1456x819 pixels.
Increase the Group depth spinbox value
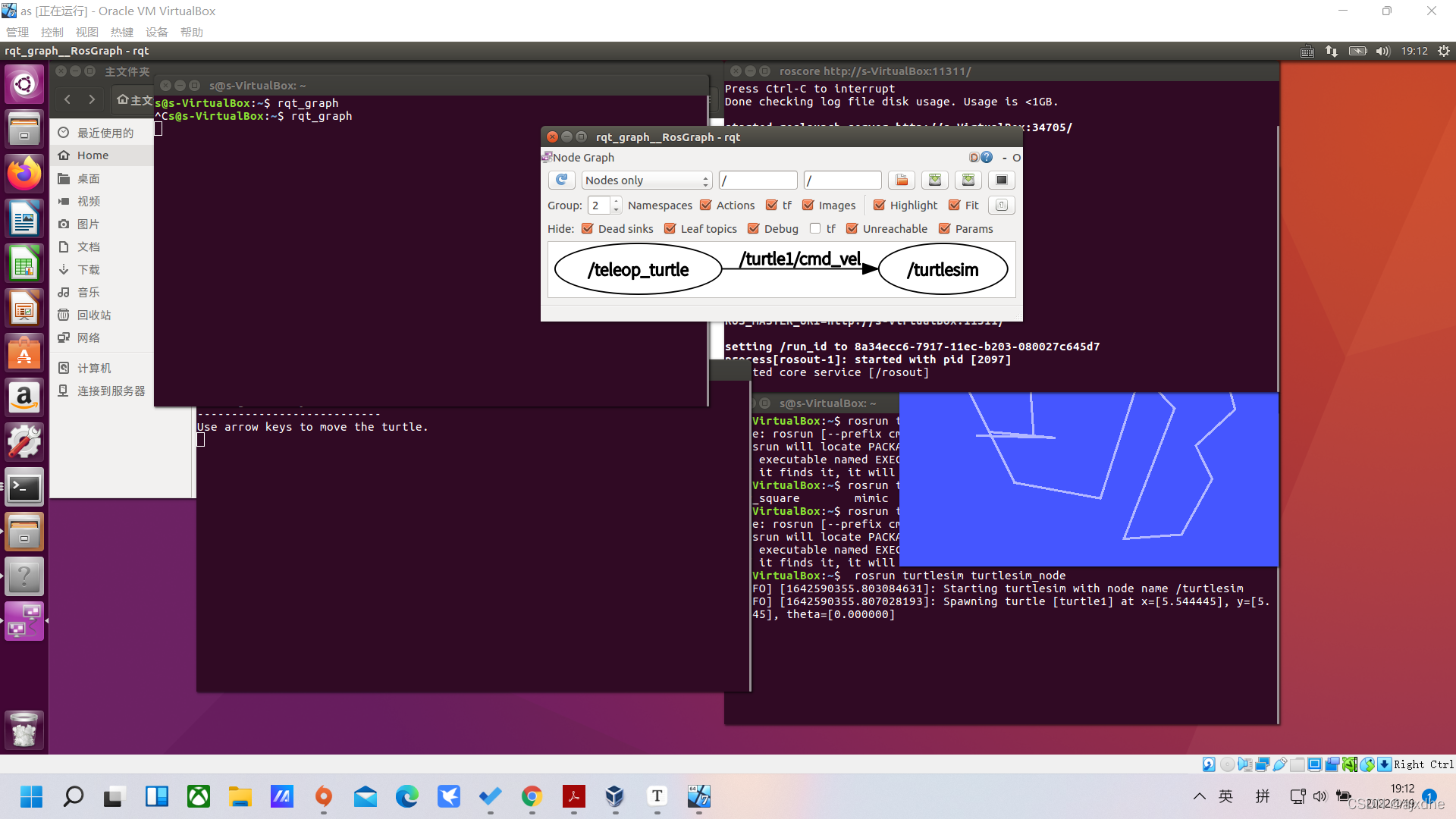616,201
